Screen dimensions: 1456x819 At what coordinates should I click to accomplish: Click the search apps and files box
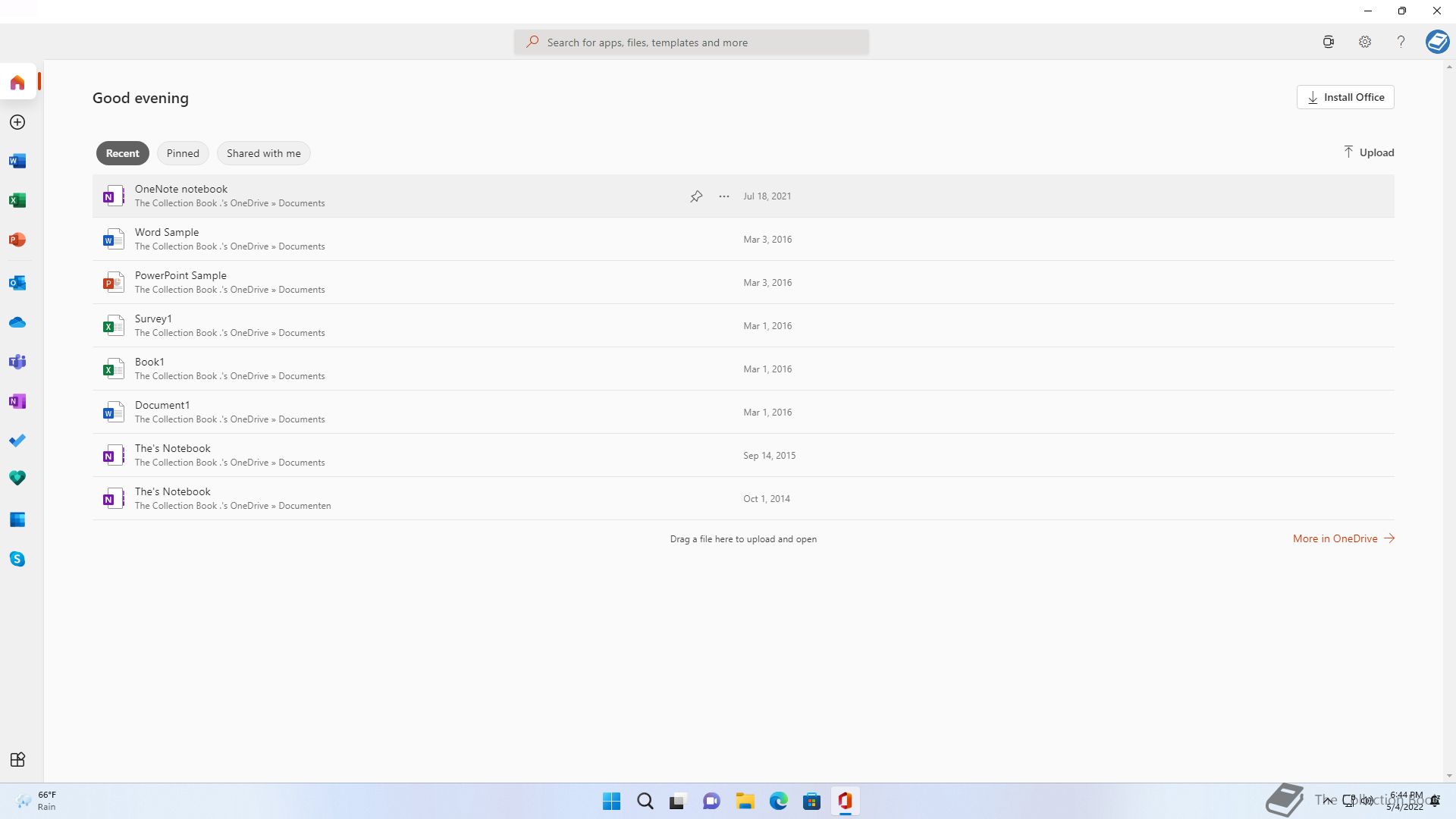(691, 42)
